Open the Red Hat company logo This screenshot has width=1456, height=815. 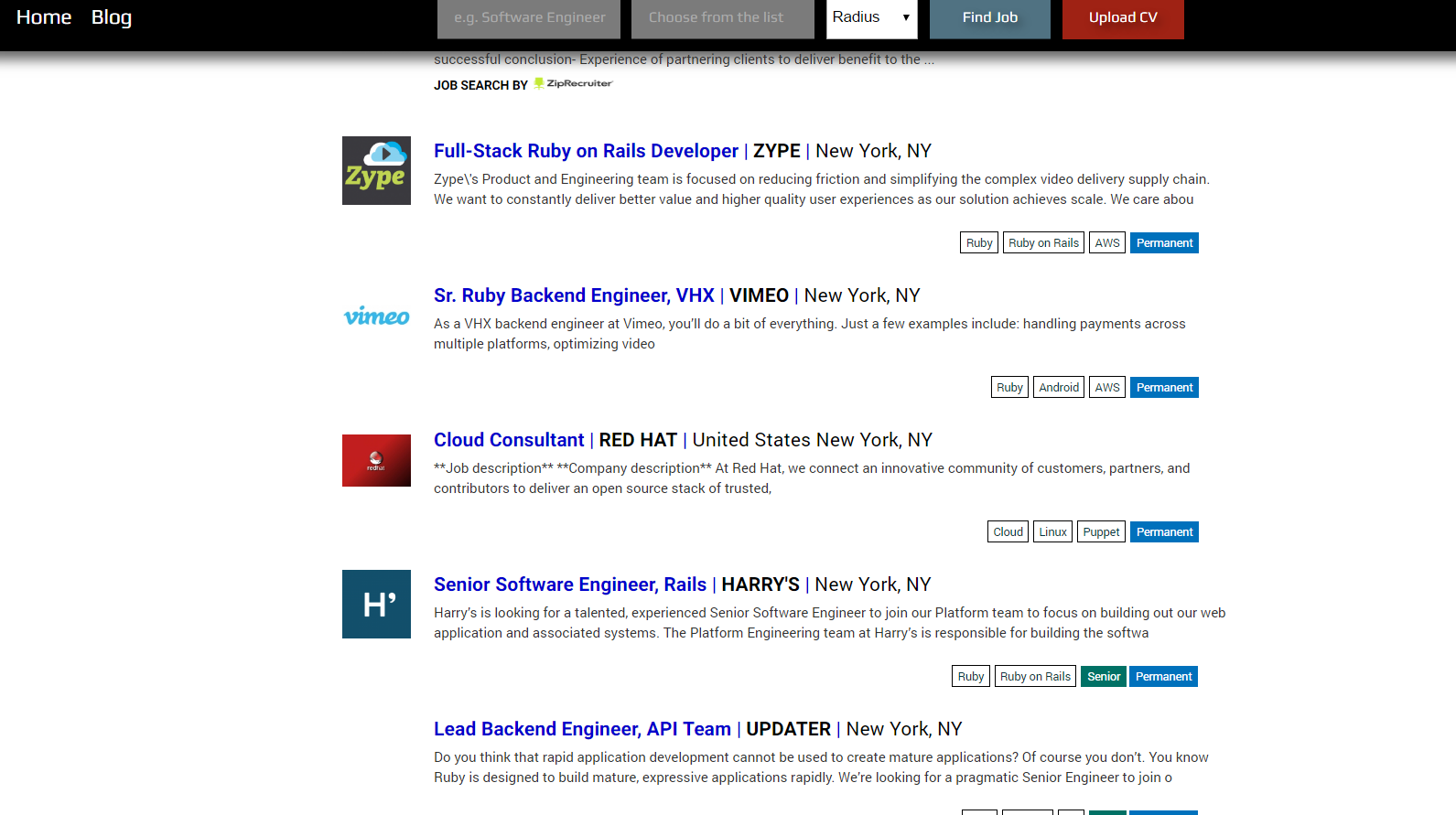pos(376,460)
